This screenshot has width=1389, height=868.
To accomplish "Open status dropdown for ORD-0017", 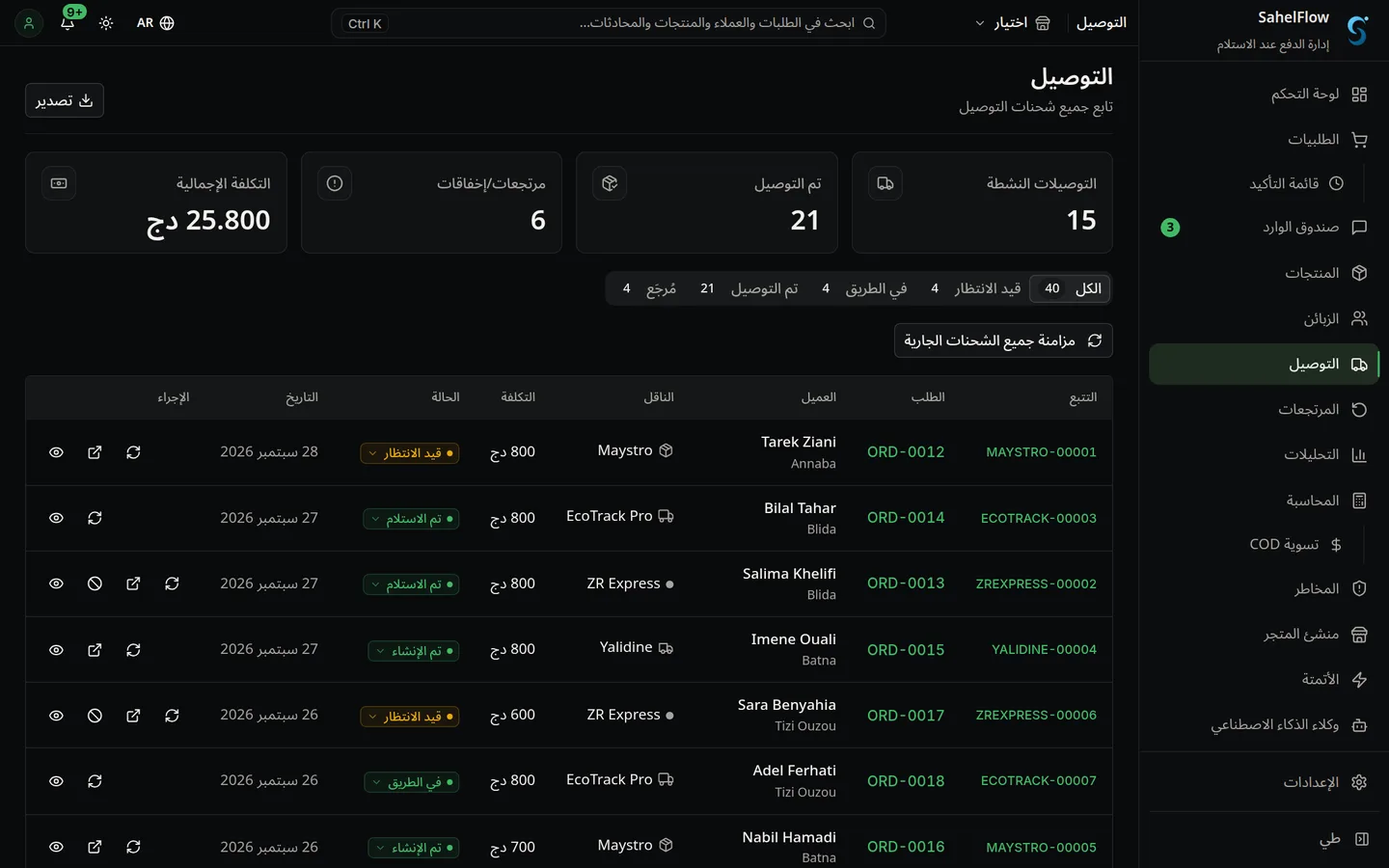I will pos(410,717).
